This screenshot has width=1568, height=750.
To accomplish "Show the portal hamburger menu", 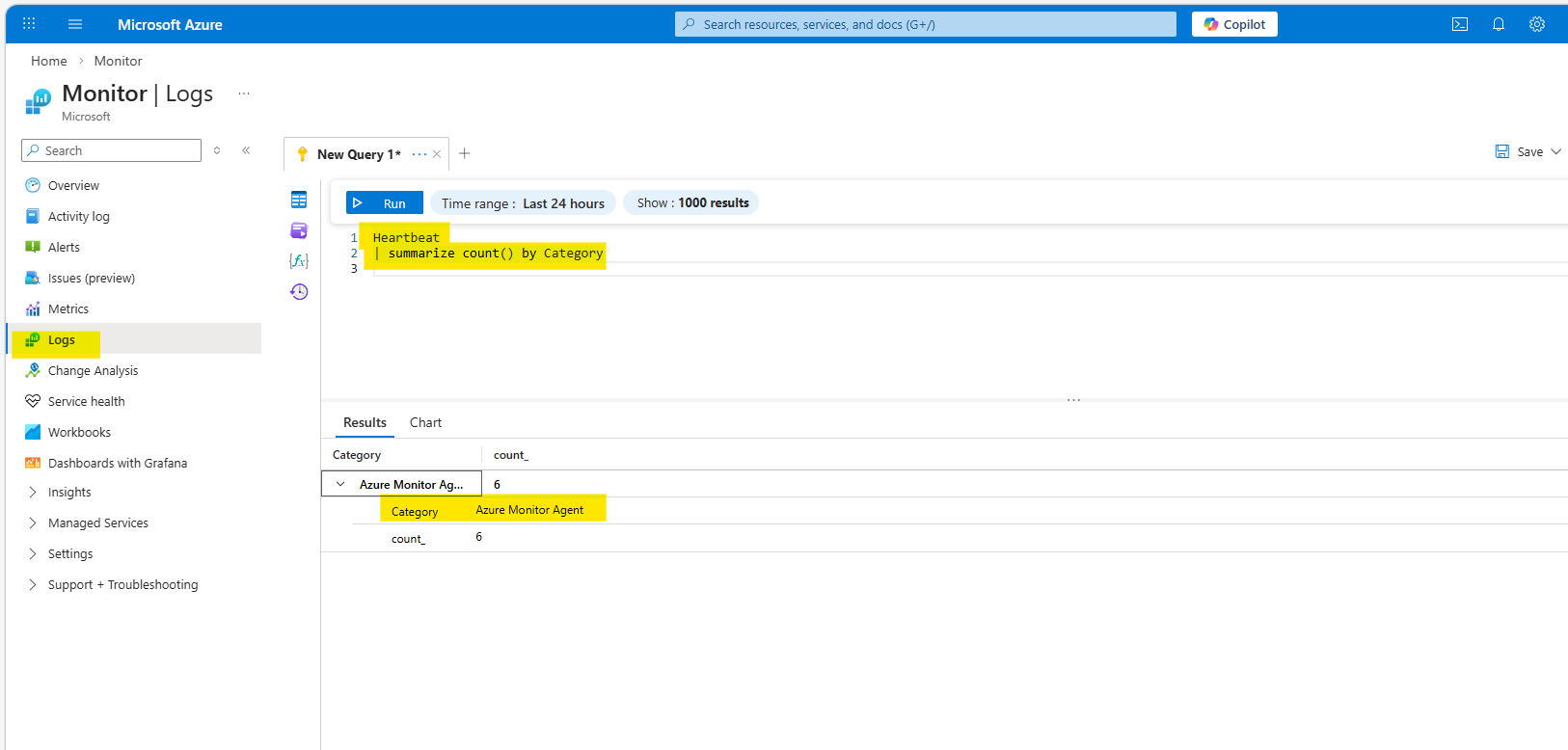I will 75,24.
